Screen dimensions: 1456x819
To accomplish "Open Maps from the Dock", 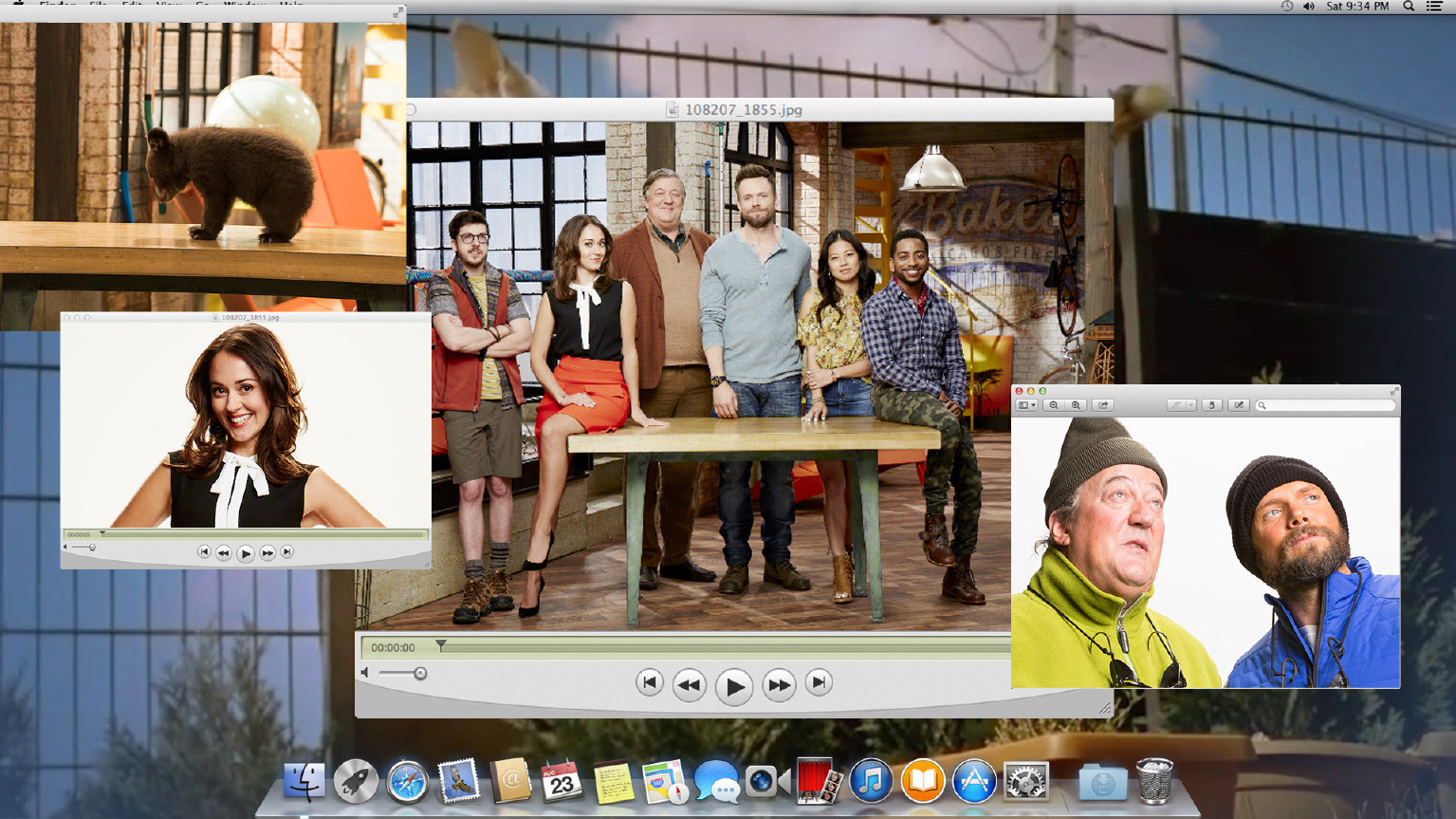I will 664,782.
